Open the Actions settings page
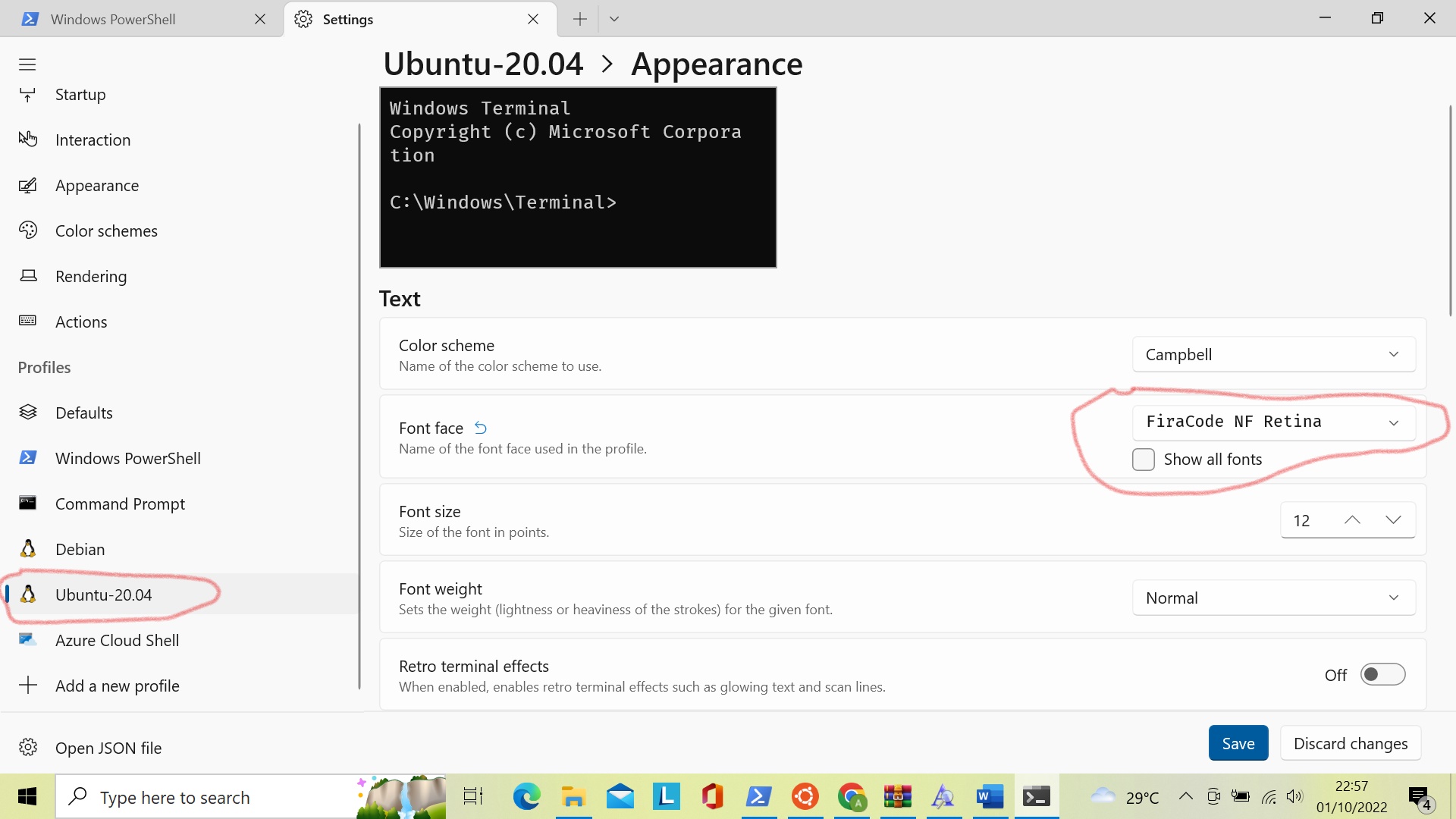Image resolution: width=1456 pixels, height=819 pixels. pos(80,322)
